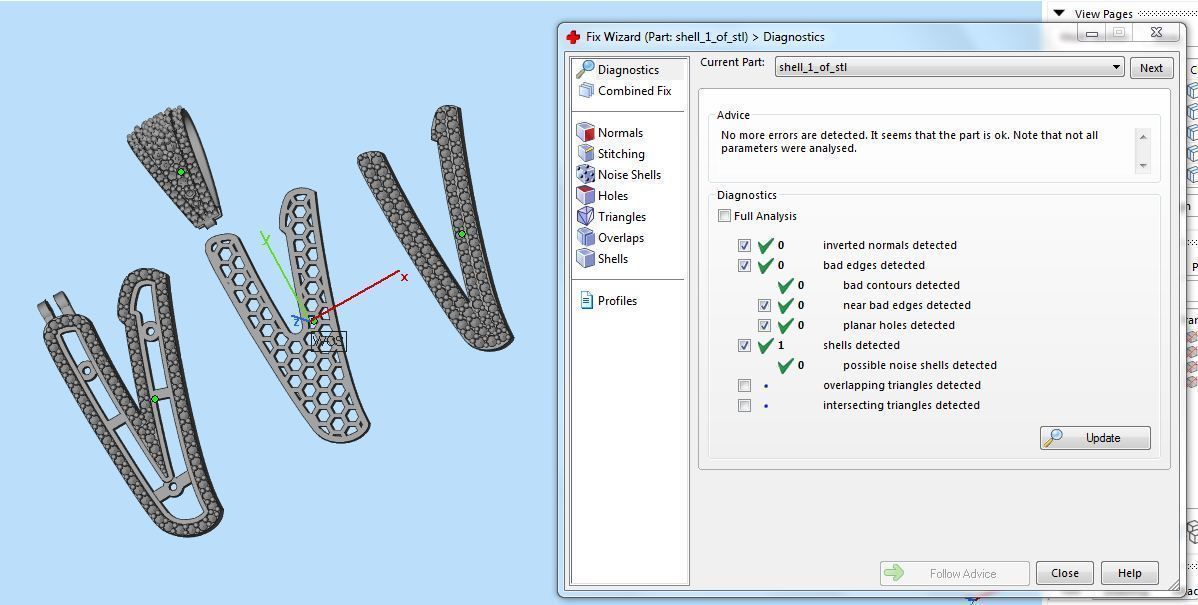Image resolution: width=1198 pixels, height=605 pixels.
Task: Open the Noise Shells fix page
Action: click(x=629, y=174)
